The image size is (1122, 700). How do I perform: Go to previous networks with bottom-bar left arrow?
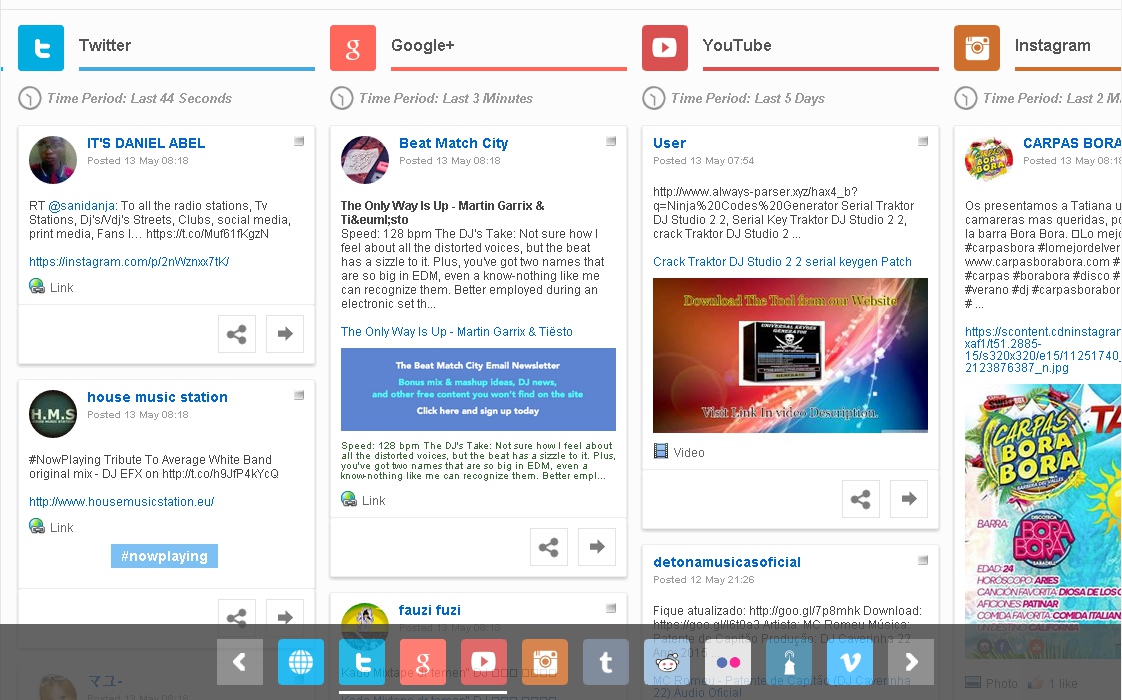[240, 662]
